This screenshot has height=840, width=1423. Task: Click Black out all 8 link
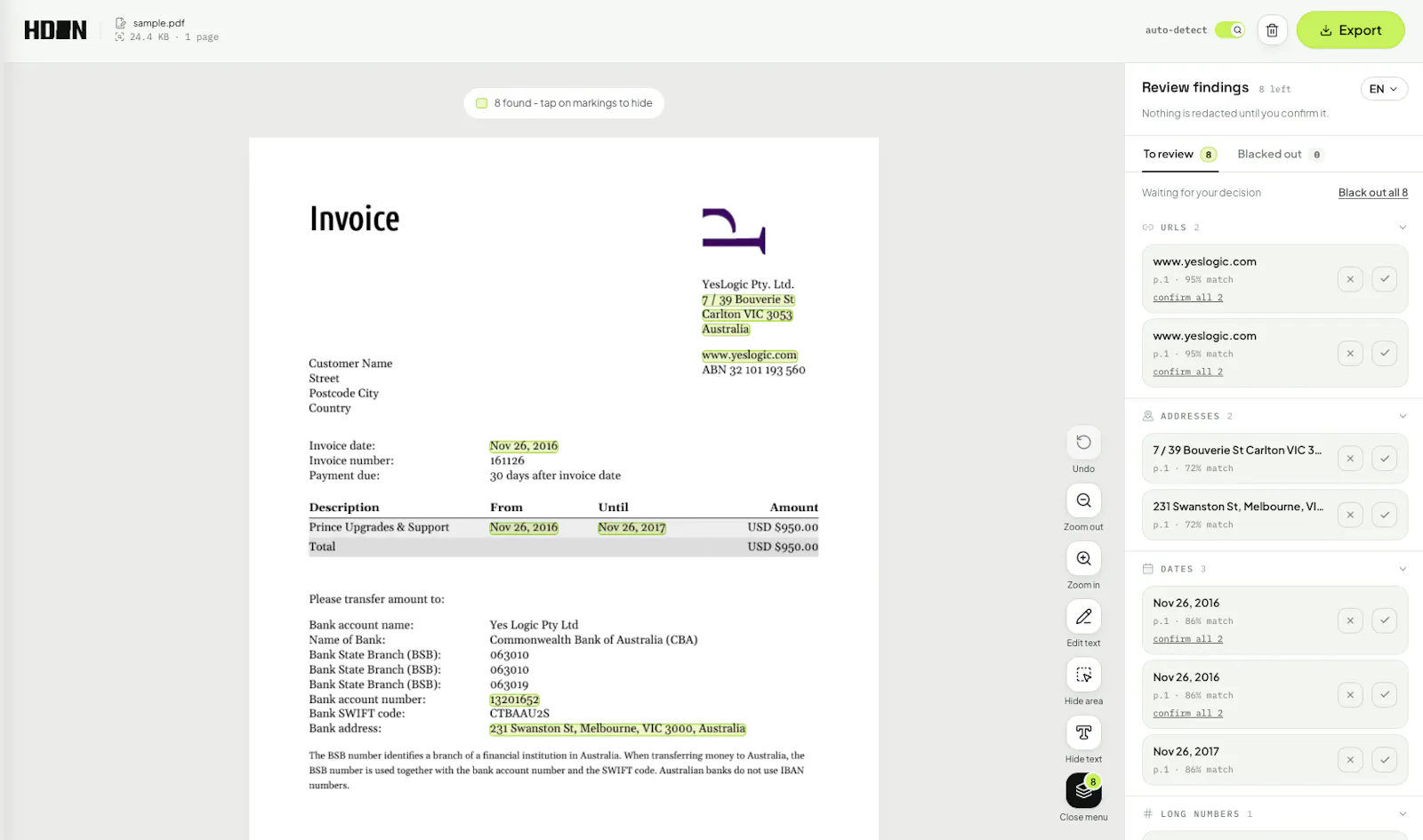pyautogui.click(x=1373, y=193)
